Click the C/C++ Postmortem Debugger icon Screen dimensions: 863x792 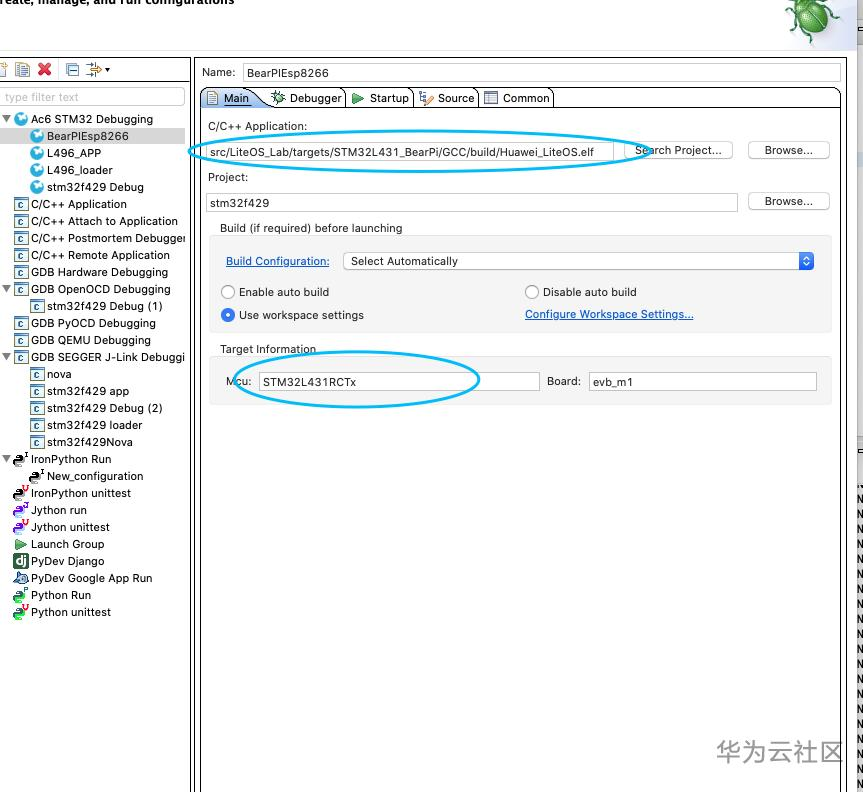[x=20, y=238]
